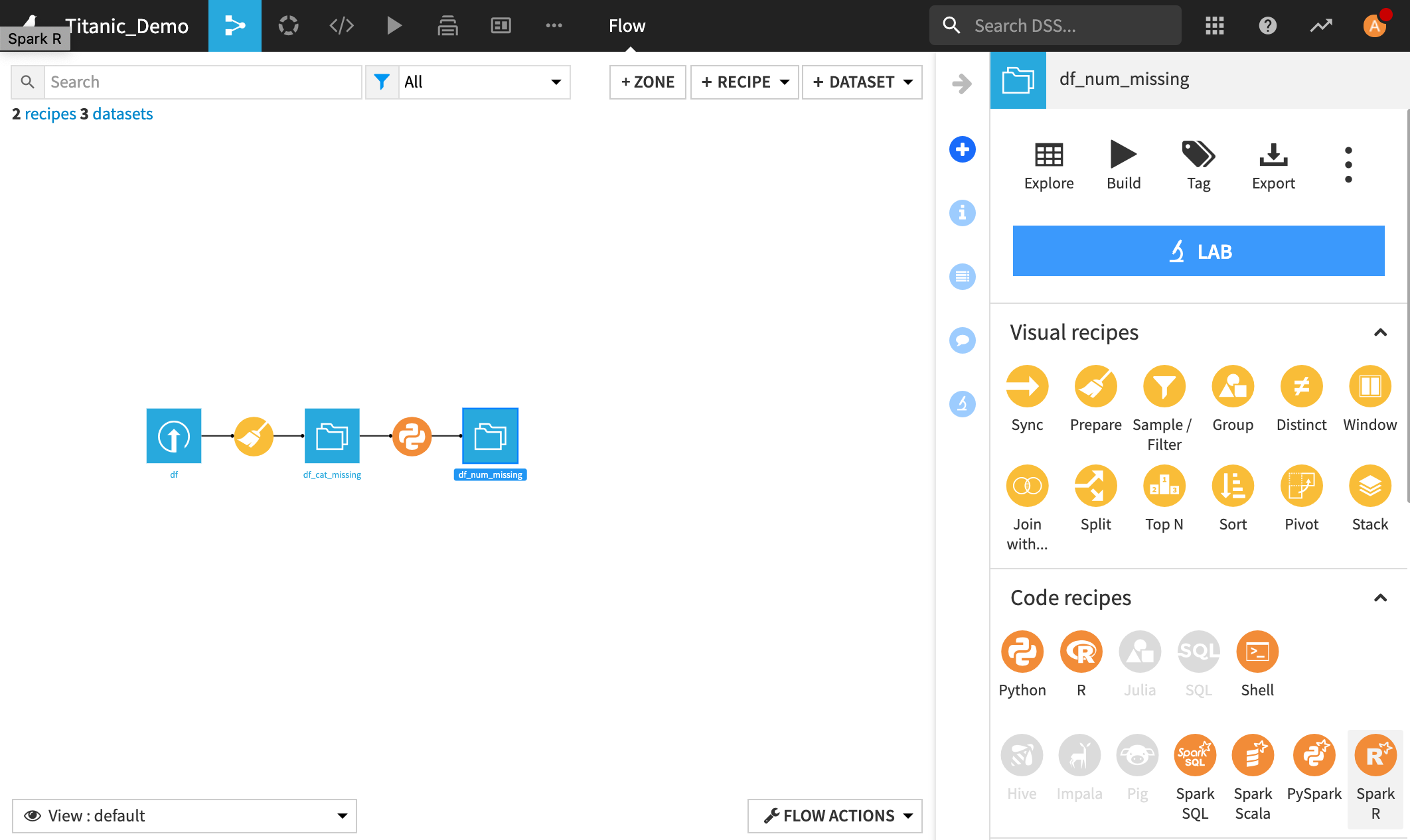Select the Prepare visual recipe icon
Viewport: 1410px width, 840px height.
[1095, 387]
